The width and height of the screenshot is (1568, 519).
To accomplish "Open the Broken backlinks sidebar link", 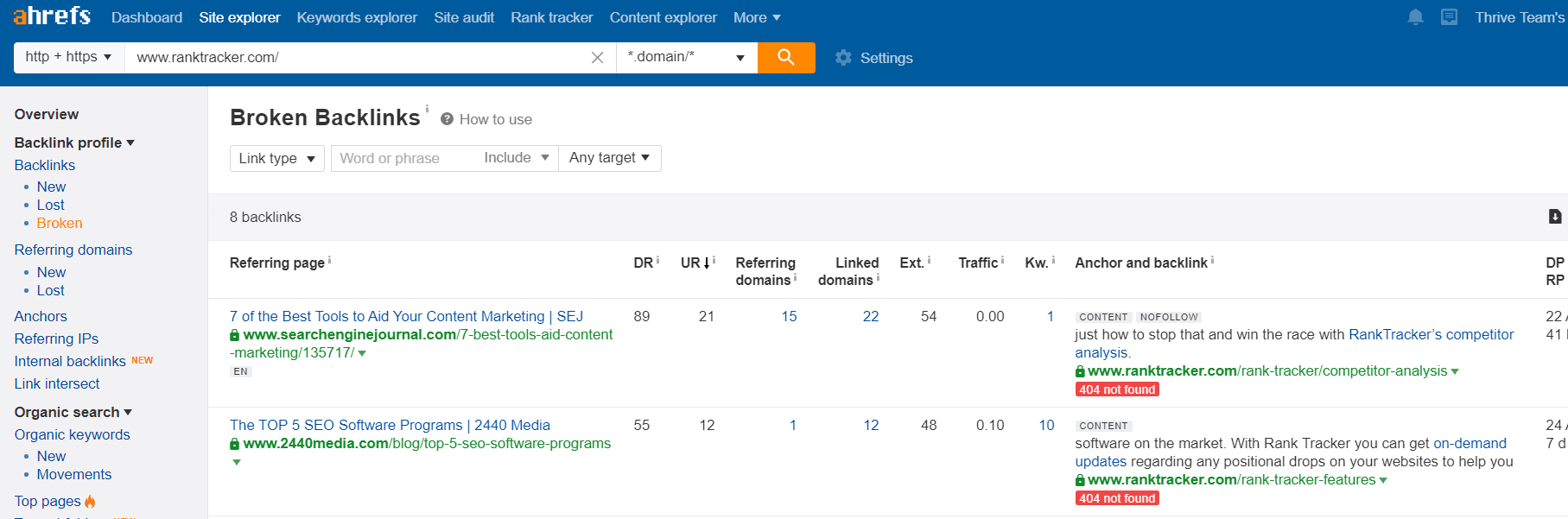I will pyautogui.click(x=60, y=223).
